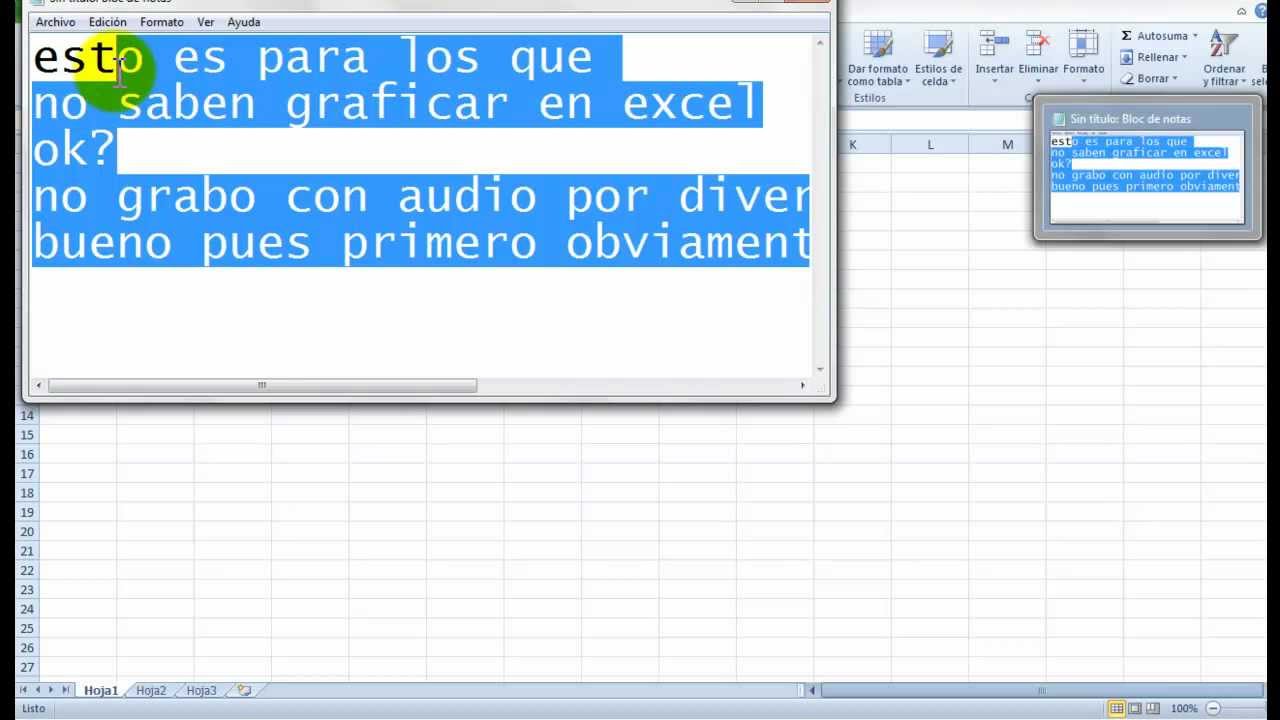
Task: Switch to Normal view icon
Action: coord(1117,708)
